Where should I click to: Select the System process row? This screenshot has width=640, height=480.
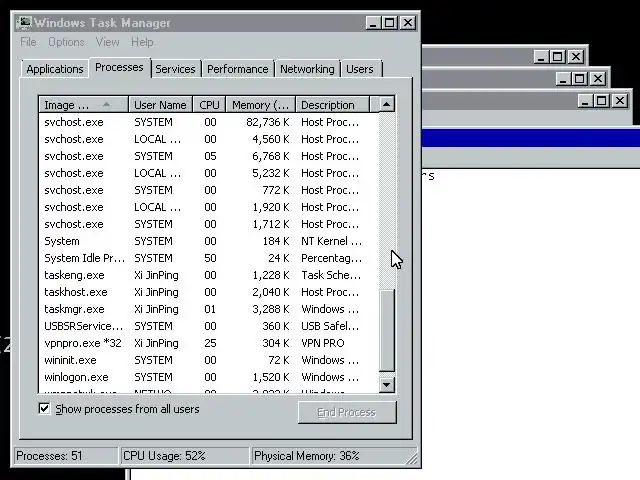tap(208, 241)
